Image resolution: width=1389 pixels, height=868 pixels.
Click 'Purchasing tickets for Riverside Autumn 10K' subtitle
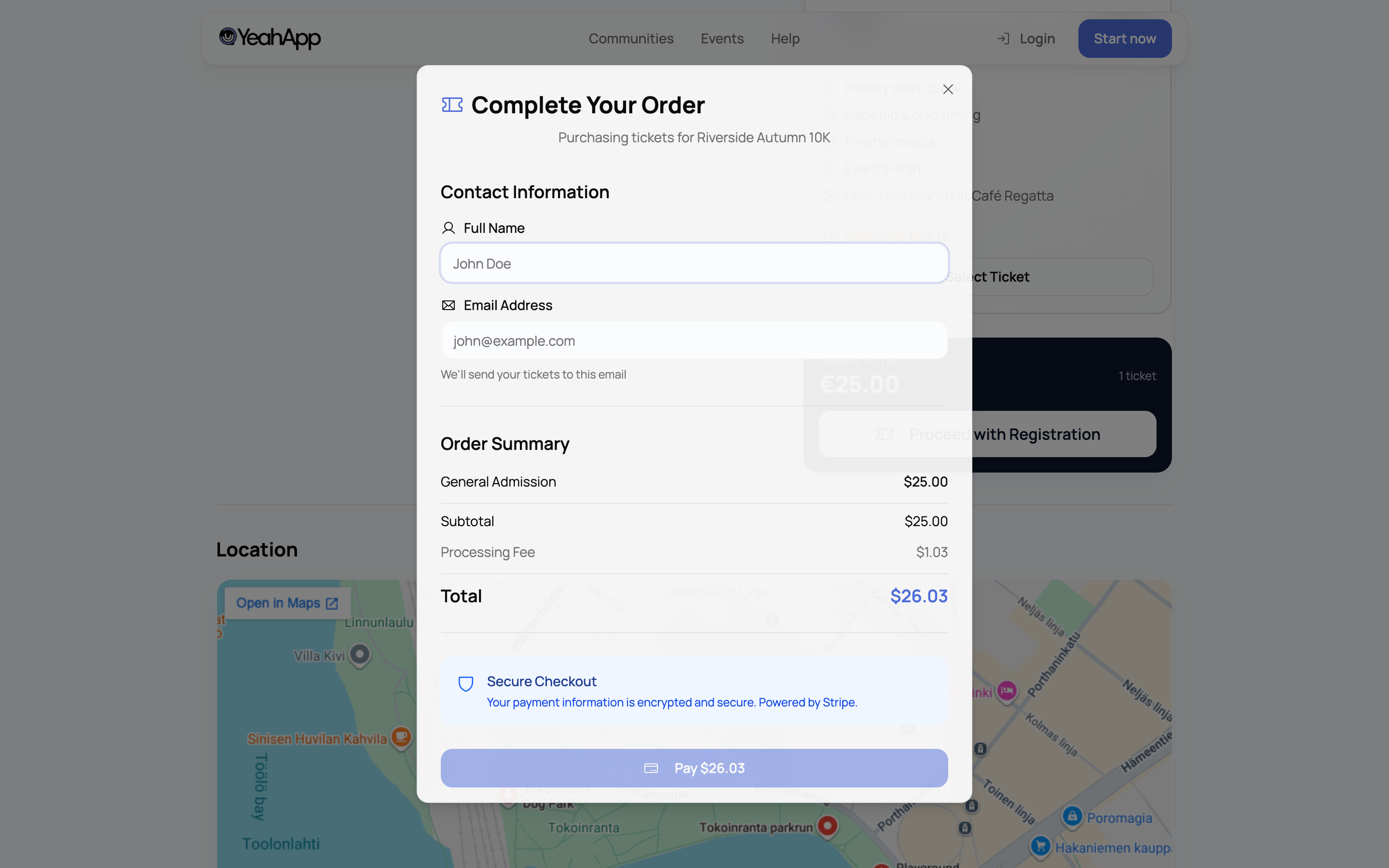[x=694, y=138]
